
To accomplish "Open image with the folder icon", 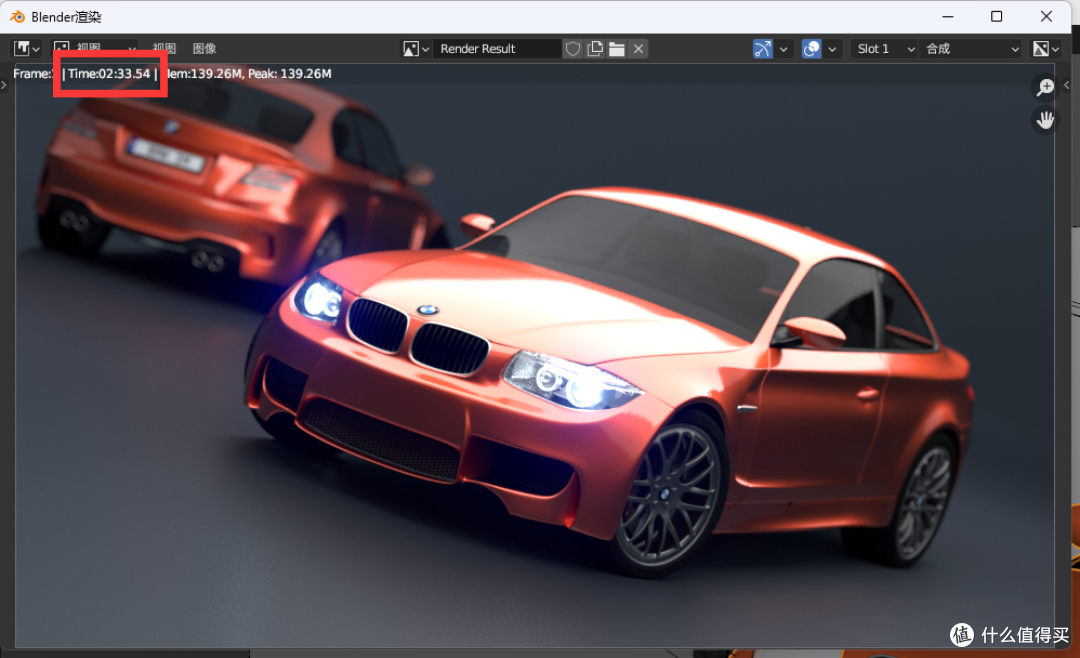I will click(x=616, y=49).
